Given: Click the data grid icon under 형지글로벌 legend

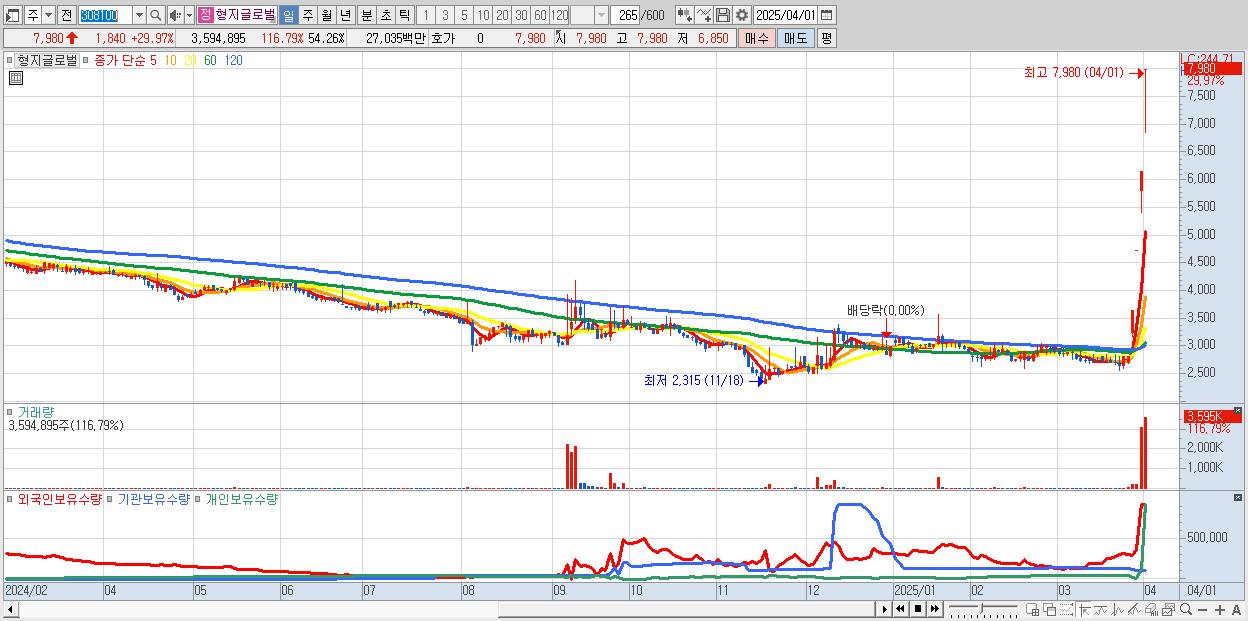Looking at the screenshot, I should (x=15, y=78).
